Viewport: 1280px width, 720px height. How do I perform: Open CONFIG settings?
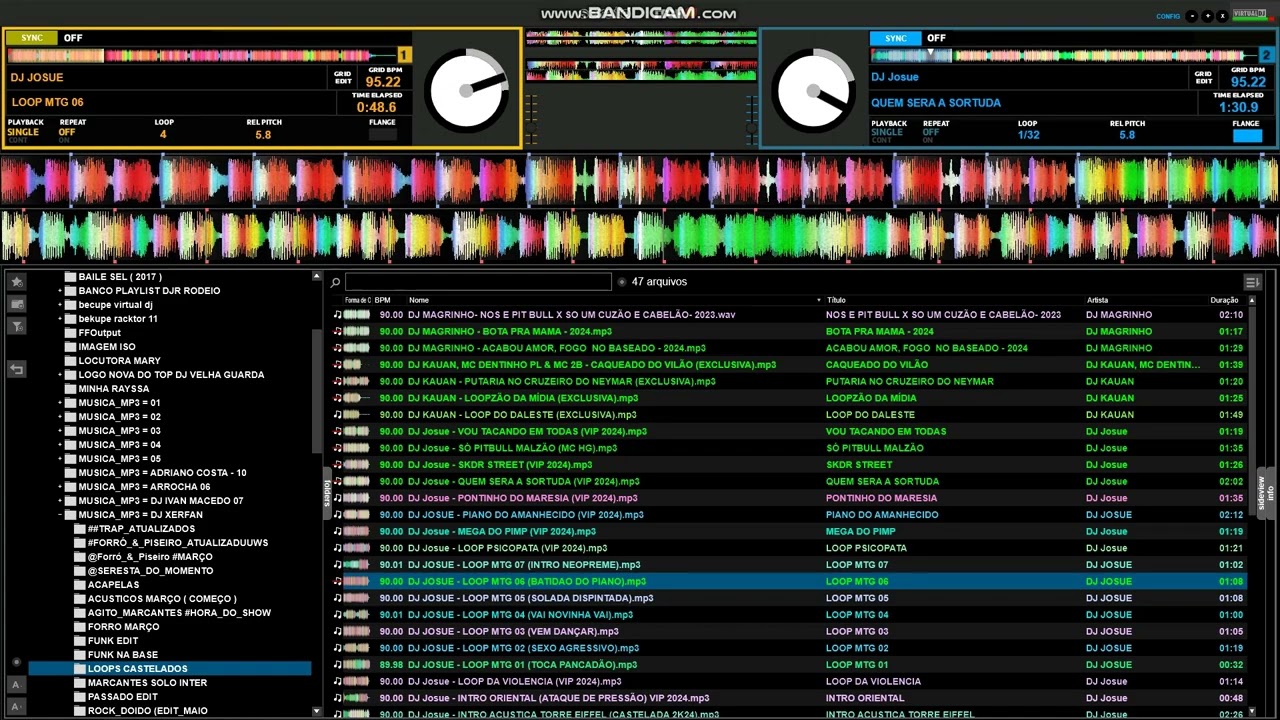click(1168, 16)
